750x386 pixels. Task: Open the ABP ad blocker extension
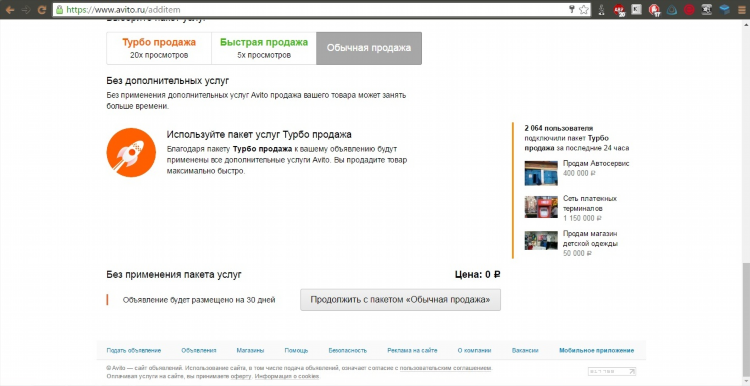pos(619,10)
